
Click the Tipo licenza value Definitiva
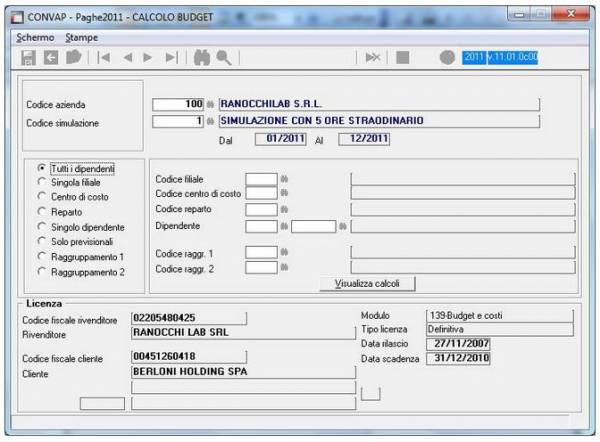[x=500, y=329]
